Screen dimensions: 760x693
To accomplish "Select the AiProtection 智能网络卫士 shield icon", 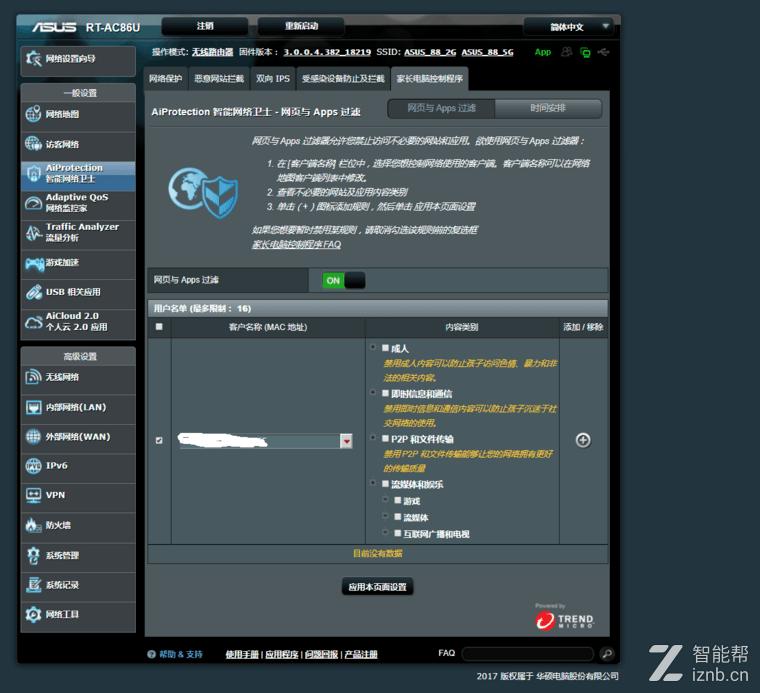I will tap(33, 173).
